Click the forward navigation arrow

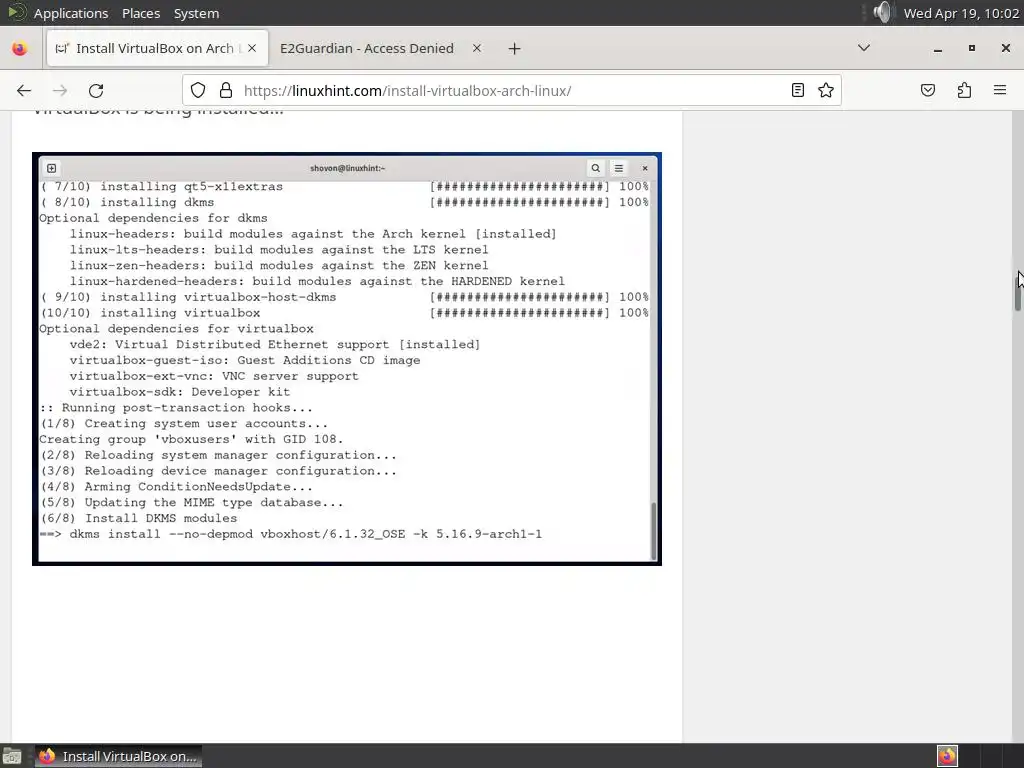(60, 91)
